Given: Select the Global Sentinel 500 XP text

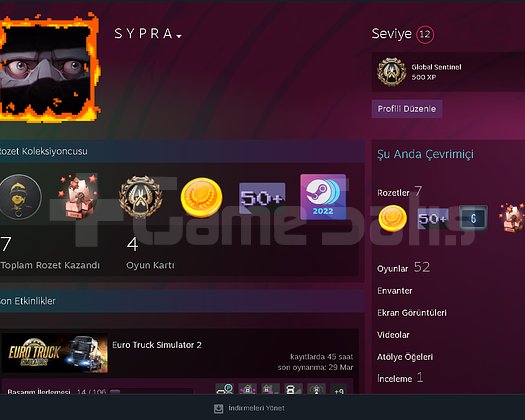Looking at the screenshot, I should pos(436,72).
